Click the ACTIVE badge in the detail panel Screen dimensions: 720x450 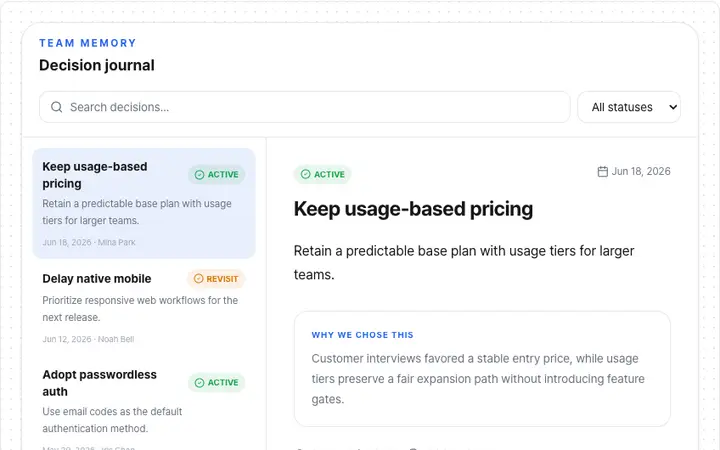(x=322, y=174)
